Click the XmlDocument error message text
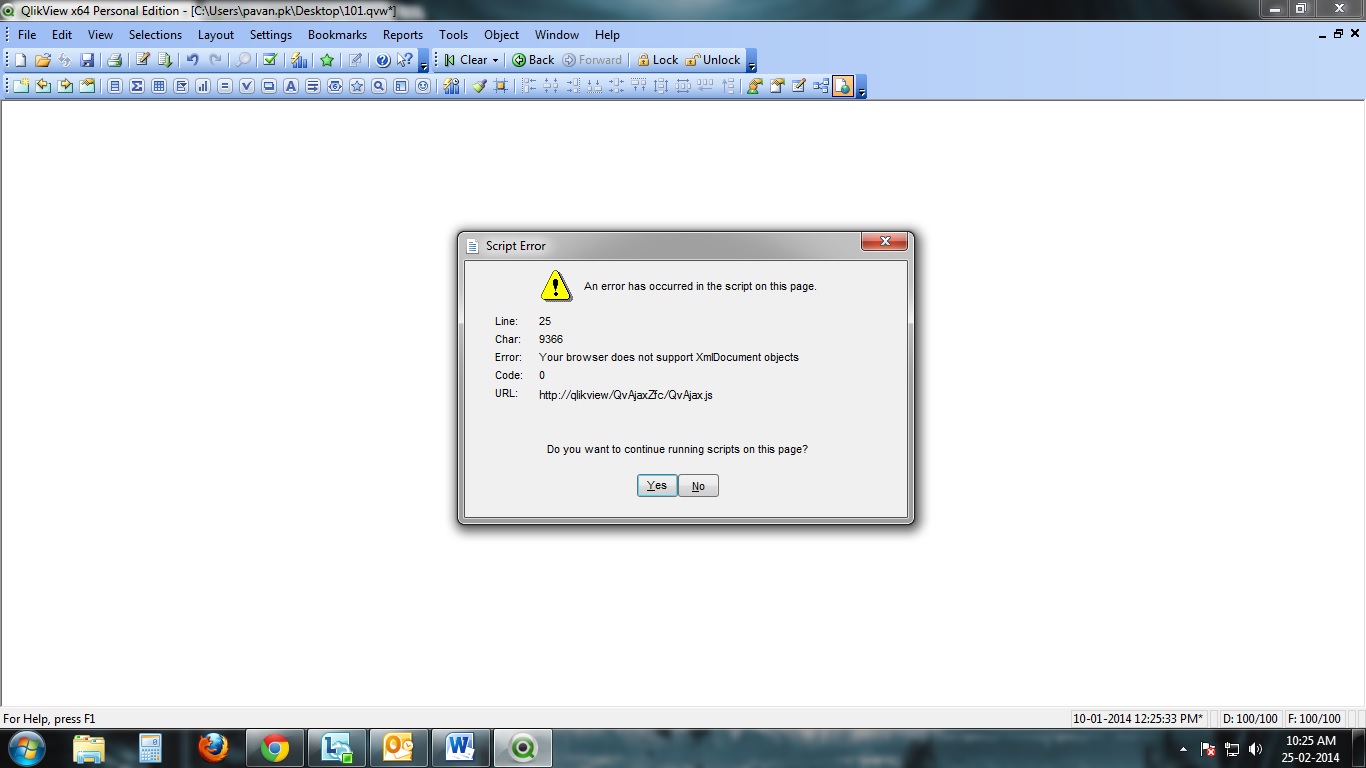 pyautogui.click(x=669, y=357)
